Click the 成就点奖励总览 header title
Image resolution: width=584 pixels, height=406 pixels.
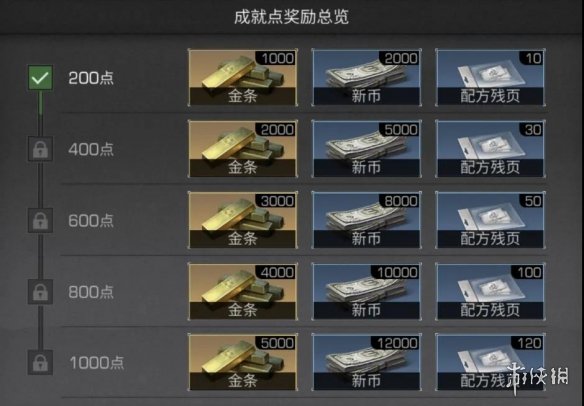click(x=292, y=17)
